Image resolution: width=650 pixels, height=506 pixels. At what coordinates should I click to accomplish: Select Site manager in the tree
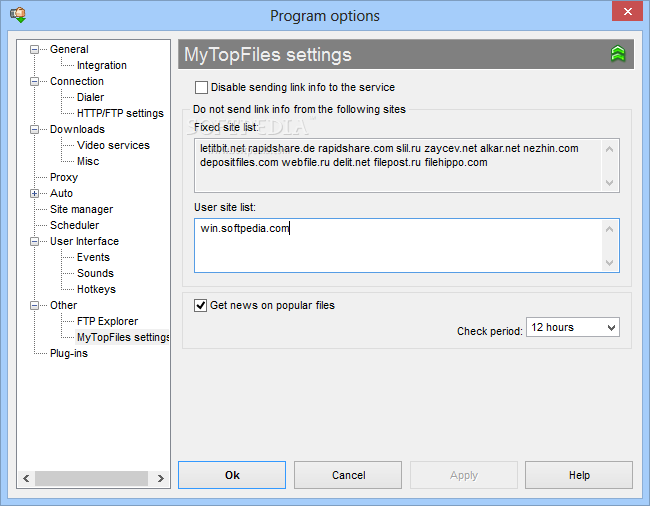point(81,209)
